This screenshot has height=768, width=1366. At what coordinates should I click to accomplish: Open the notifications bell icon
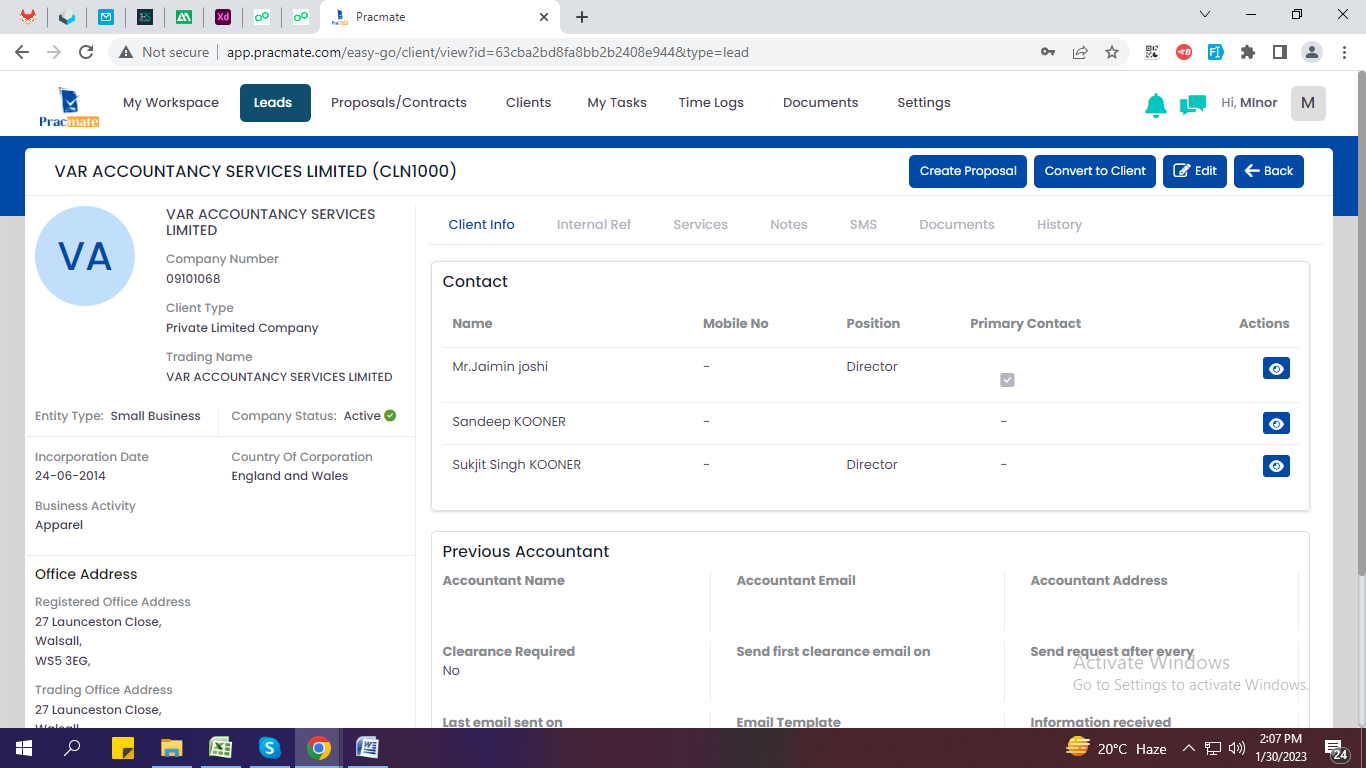pyautogui.click(x=1156, y=104)
